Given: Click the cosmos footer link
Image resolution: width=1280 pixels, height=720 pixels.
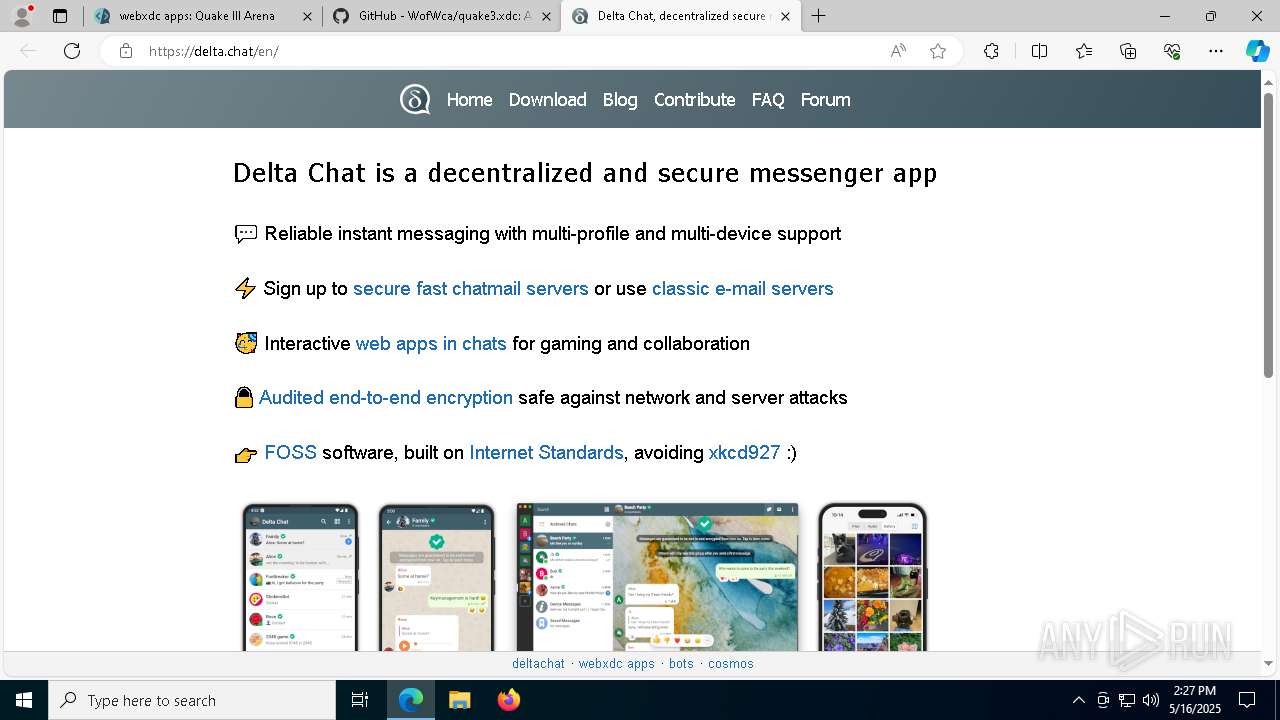Looking at the screenshot, I should tap(731, 664).
